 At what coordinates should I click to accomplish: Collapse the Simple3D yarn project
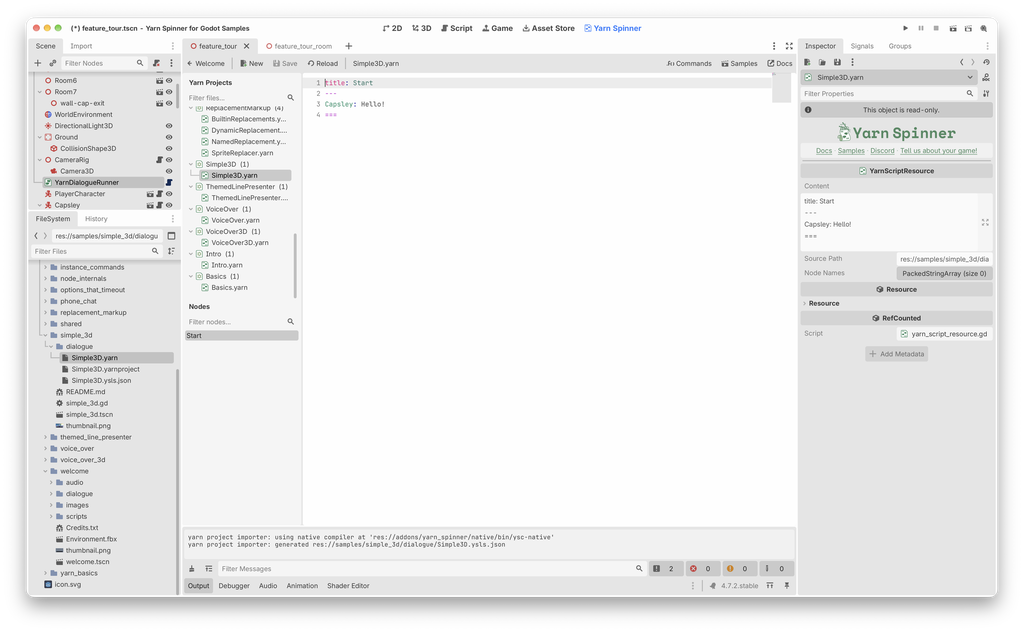(x=191, y=164)
